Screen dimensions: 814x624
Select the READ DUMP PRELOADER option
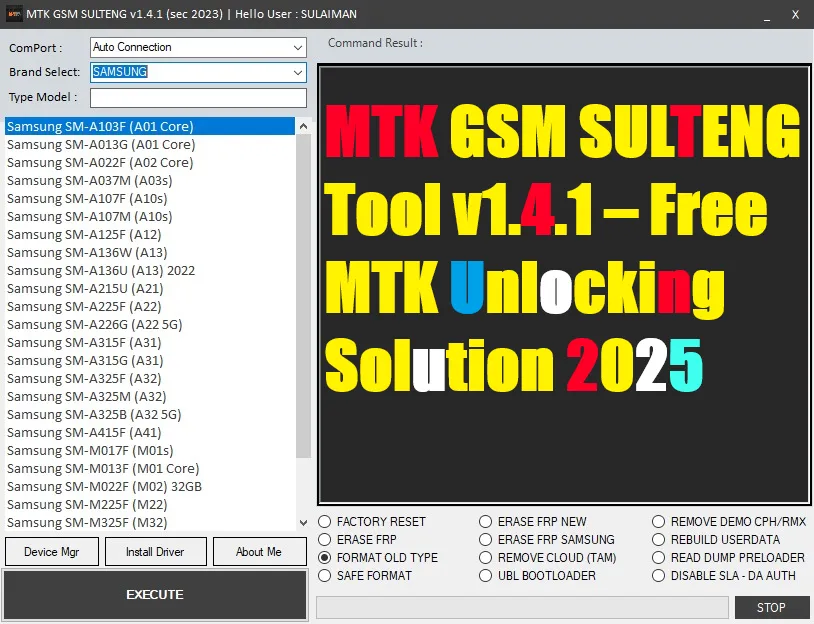[x=728, y=558]
